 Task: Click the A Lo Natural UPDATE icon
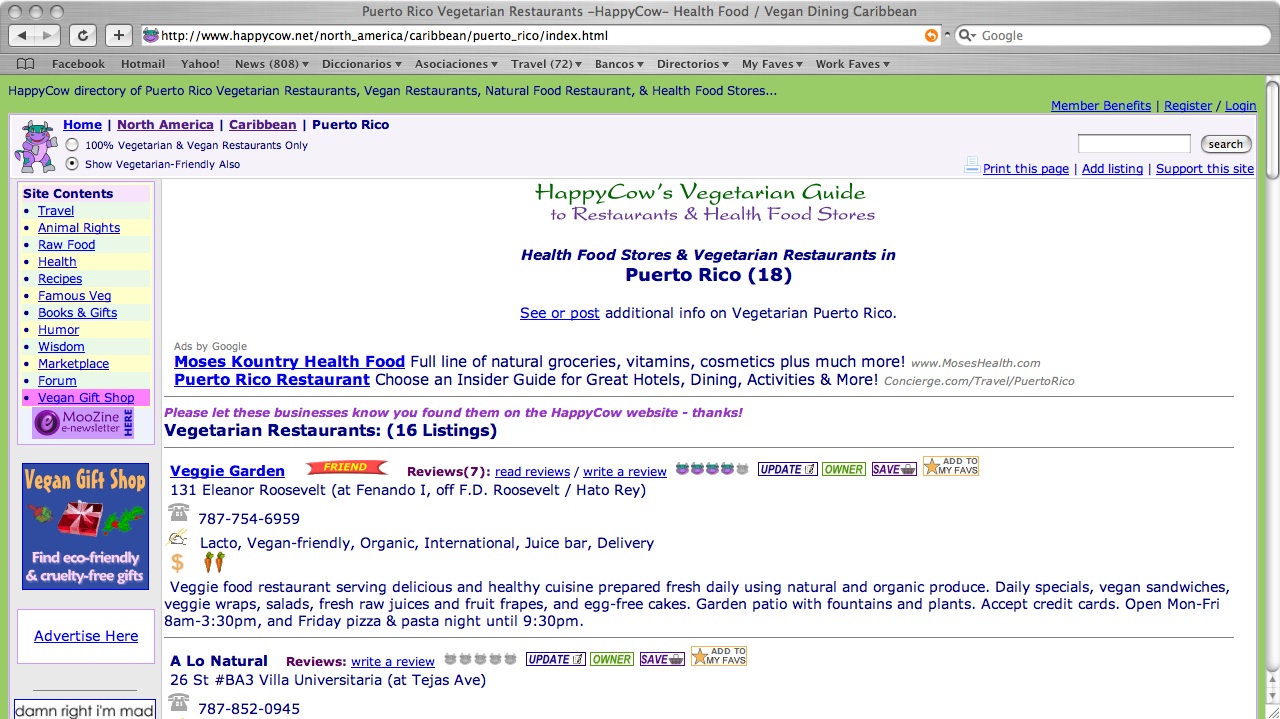[555, 659]
